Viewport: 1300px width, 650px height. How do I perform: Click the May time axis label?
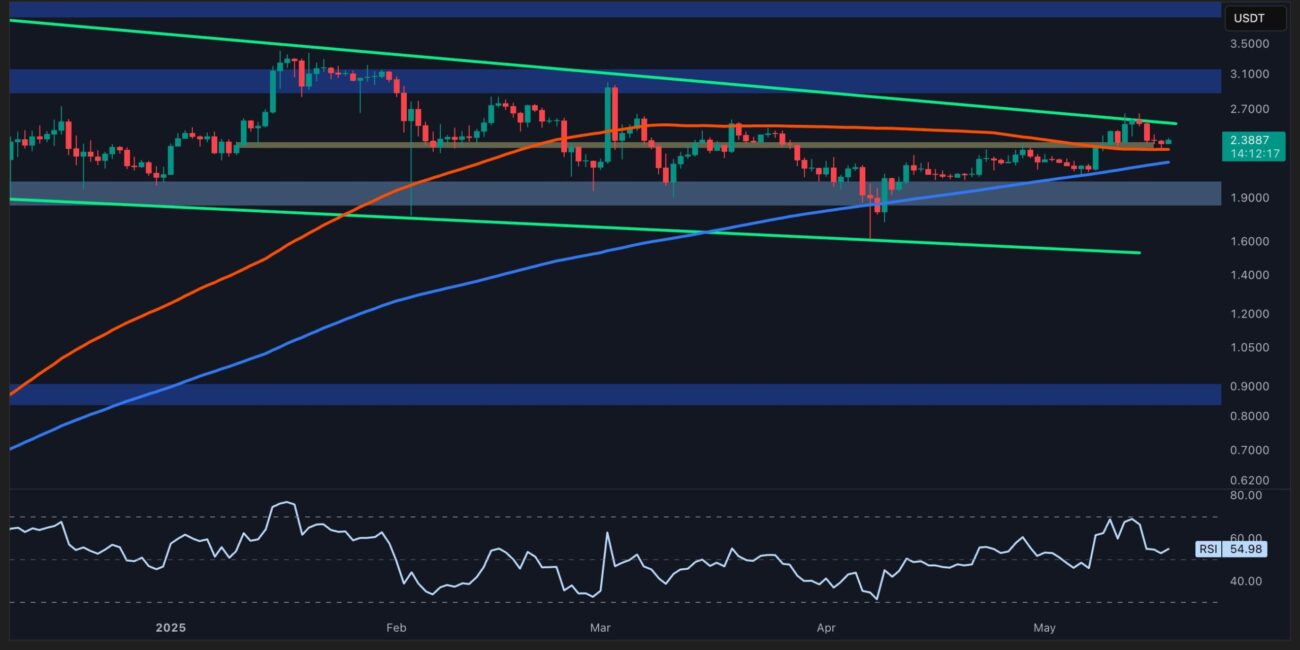pos(1044,628)
